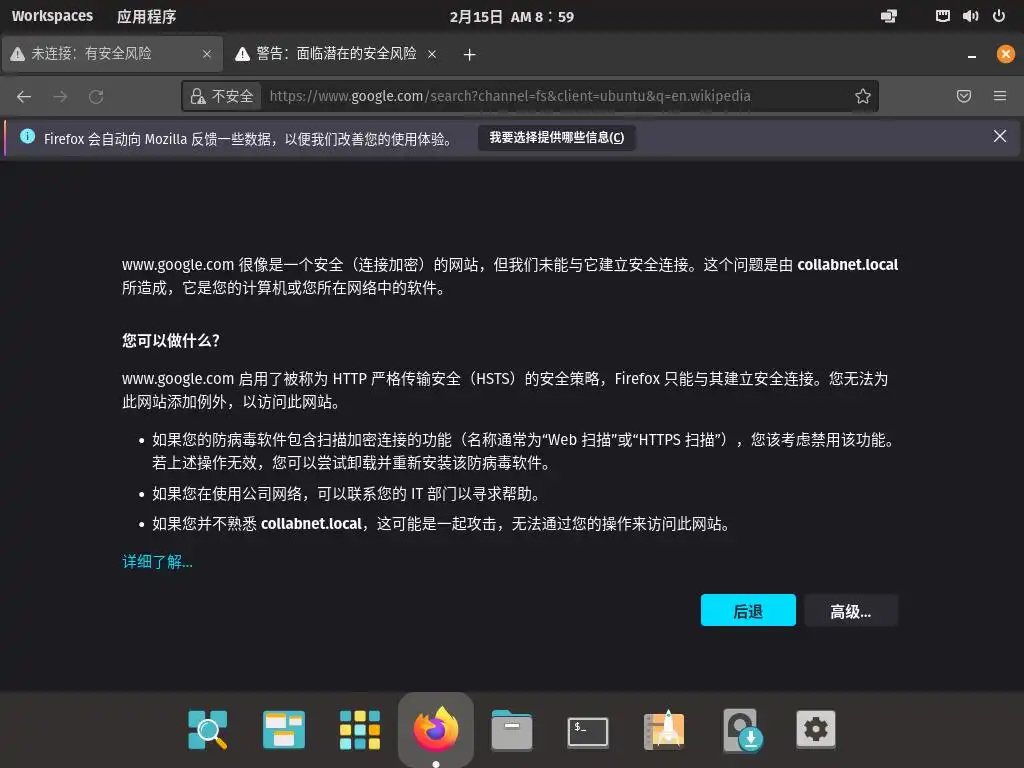Minimize the Firefox window

tap(972, 56)
